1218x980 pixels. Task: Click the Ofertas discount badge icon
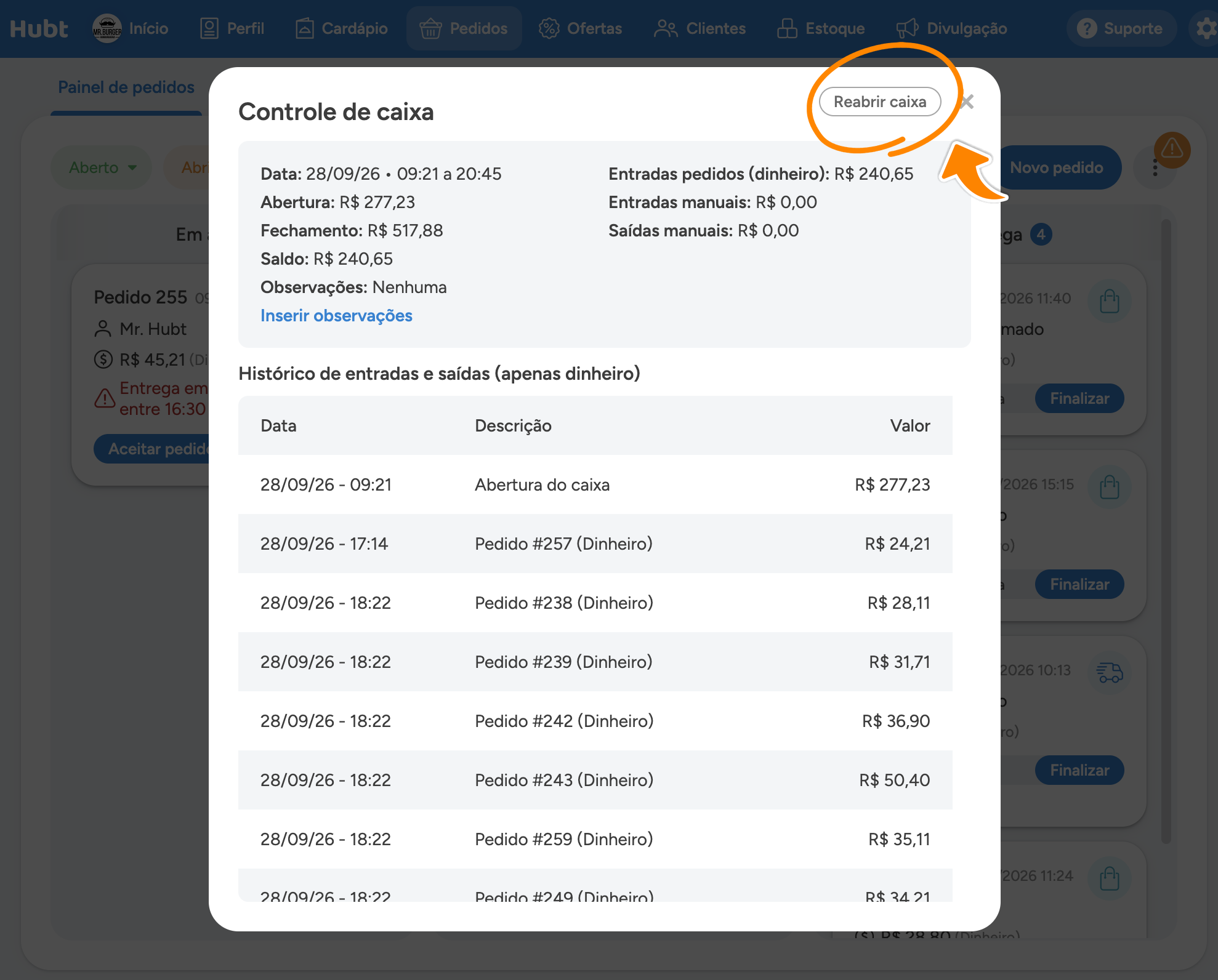[549, 28]
